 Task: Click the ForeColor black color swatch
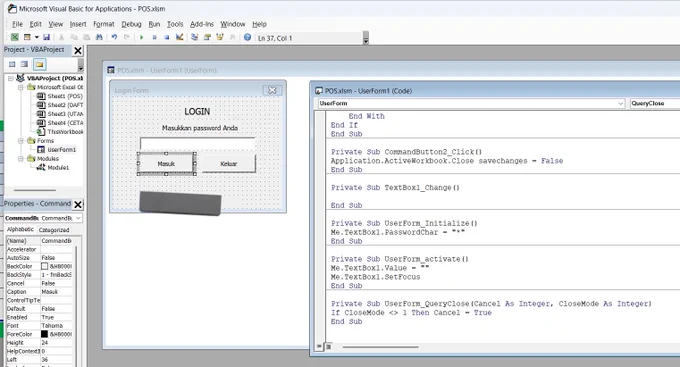tap(44, 334)
